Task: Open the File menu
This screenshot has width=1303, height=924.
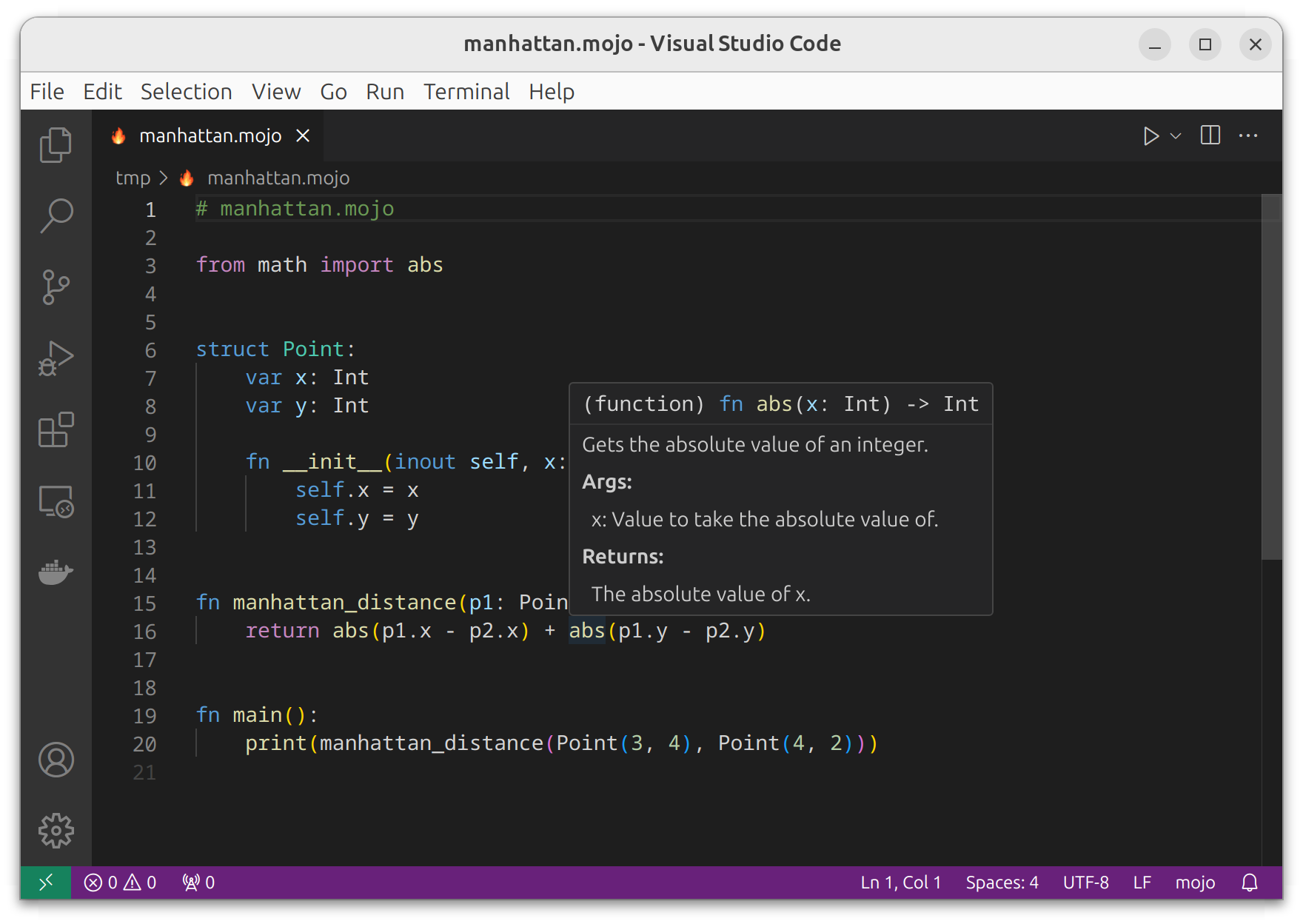Action: pyautogui.click(x=47, y=92)
